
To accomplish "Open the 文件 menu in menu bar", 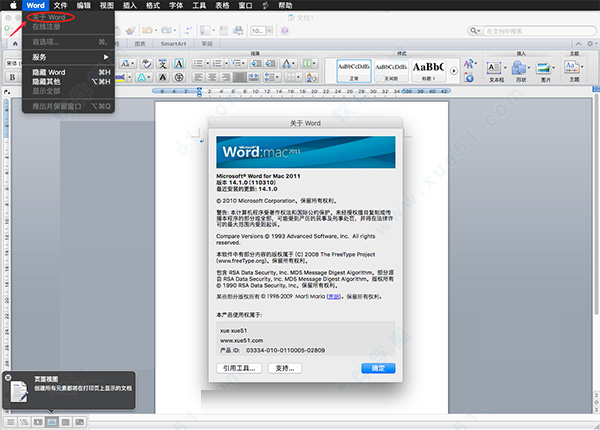I will click(60, 5).
